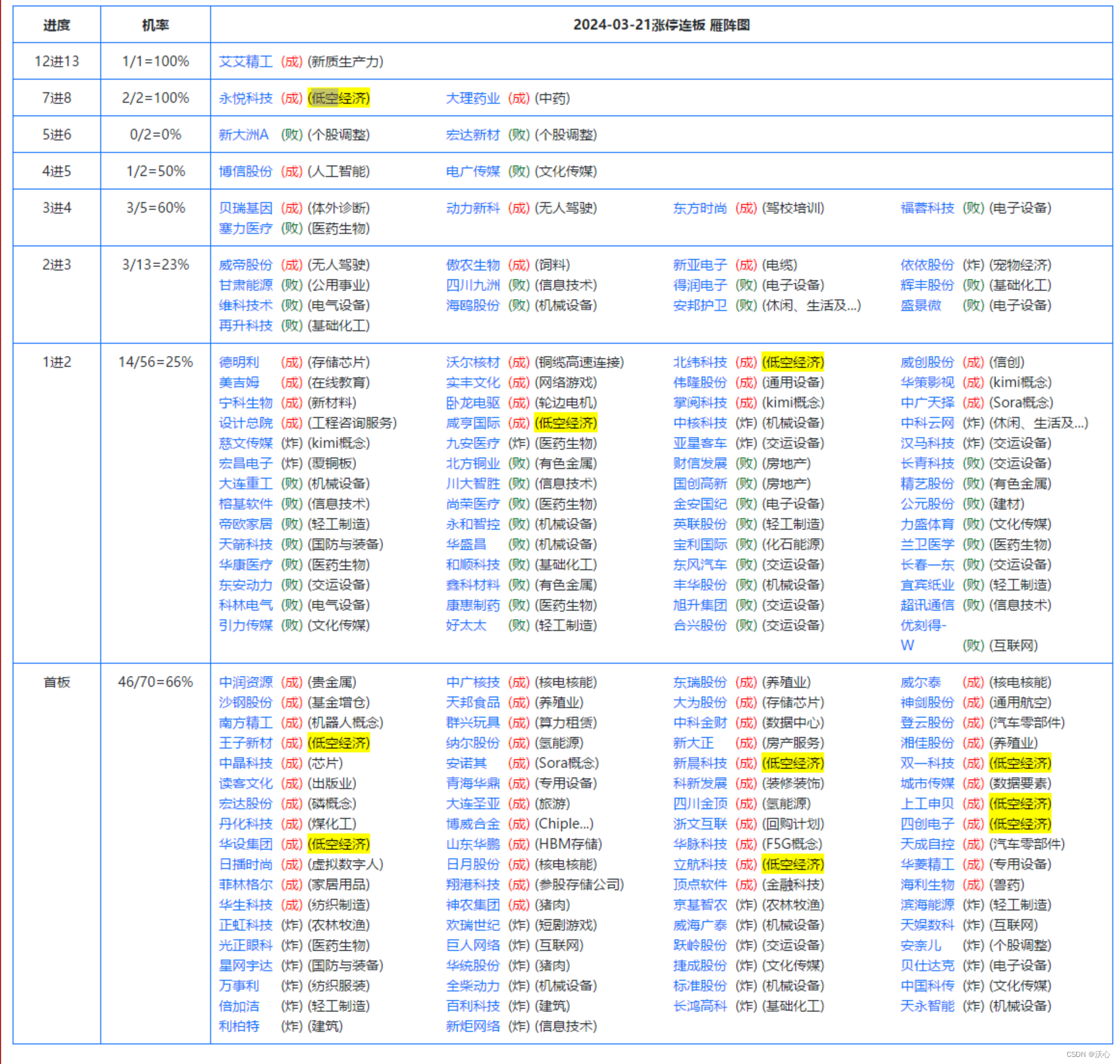
Task: Click the 贝瑞基因 link
Action: pos(245,208)
